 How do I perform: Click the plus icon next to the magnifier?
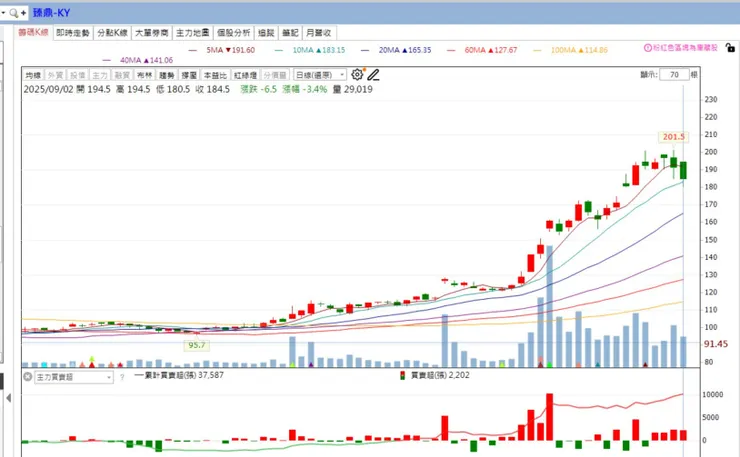[x=23, y=13]
